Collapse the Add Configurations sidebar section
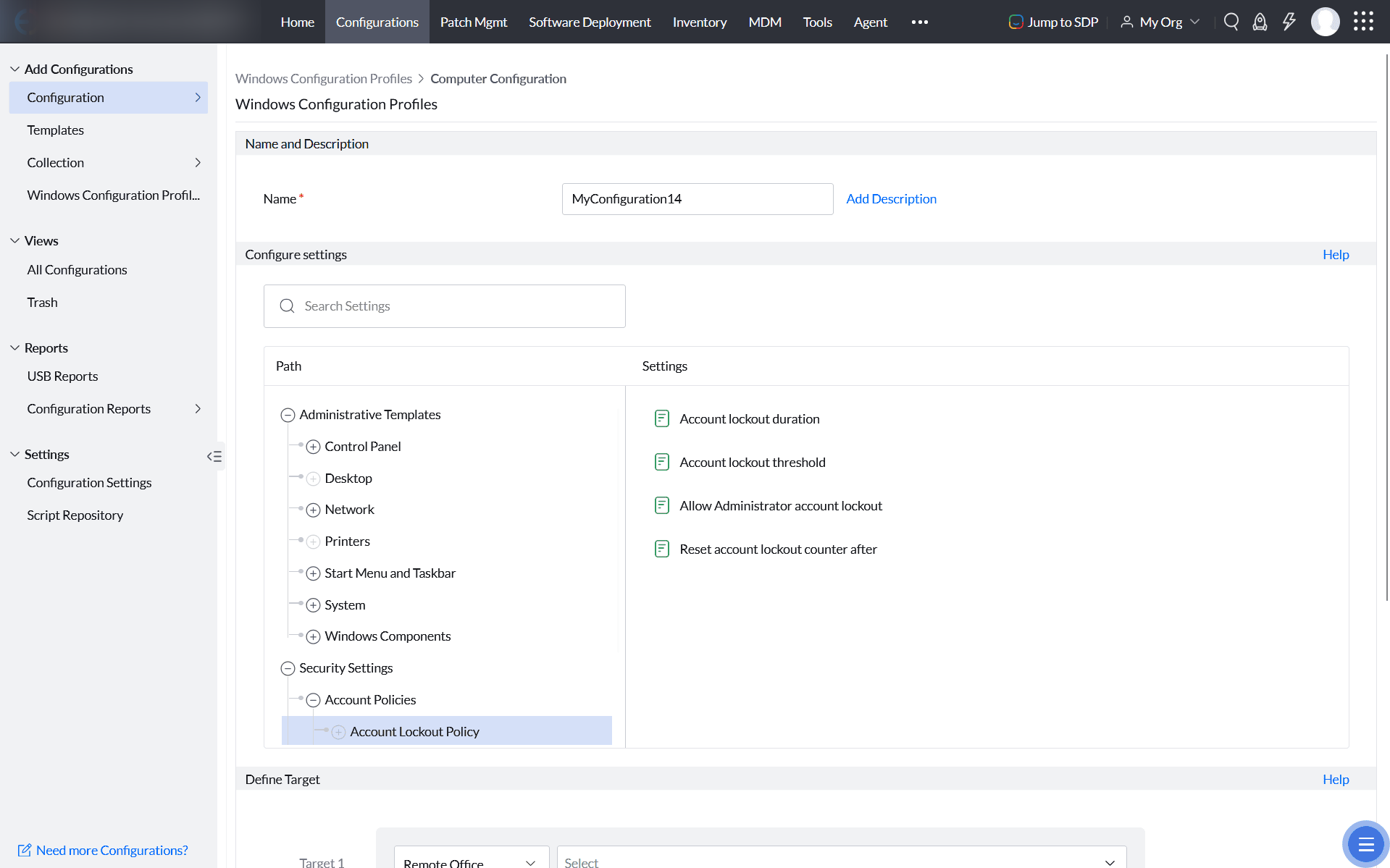Image resolution: width=1390 pixels, height=868 pixels. coord(14,69)
